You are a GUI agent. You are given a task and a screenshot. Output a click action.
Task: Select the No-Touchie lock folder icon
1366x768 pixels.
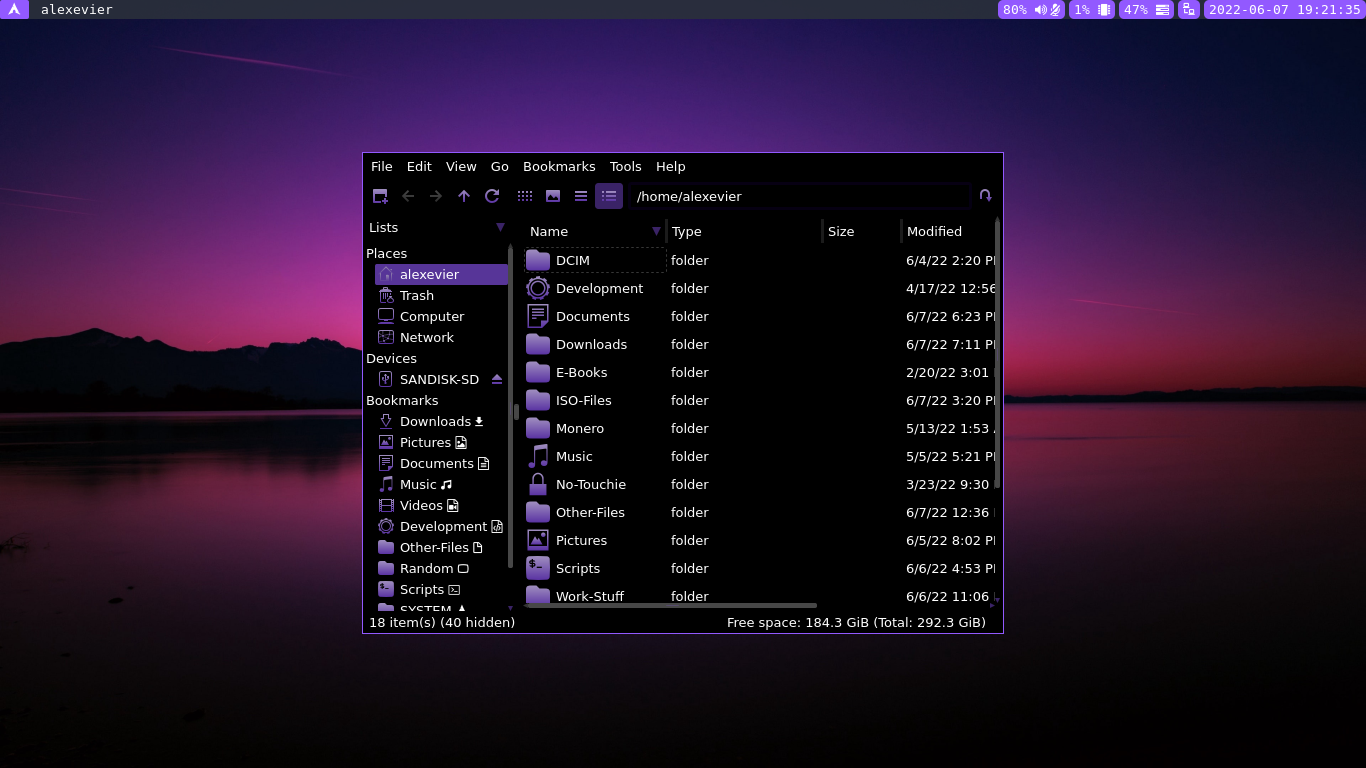538,484
